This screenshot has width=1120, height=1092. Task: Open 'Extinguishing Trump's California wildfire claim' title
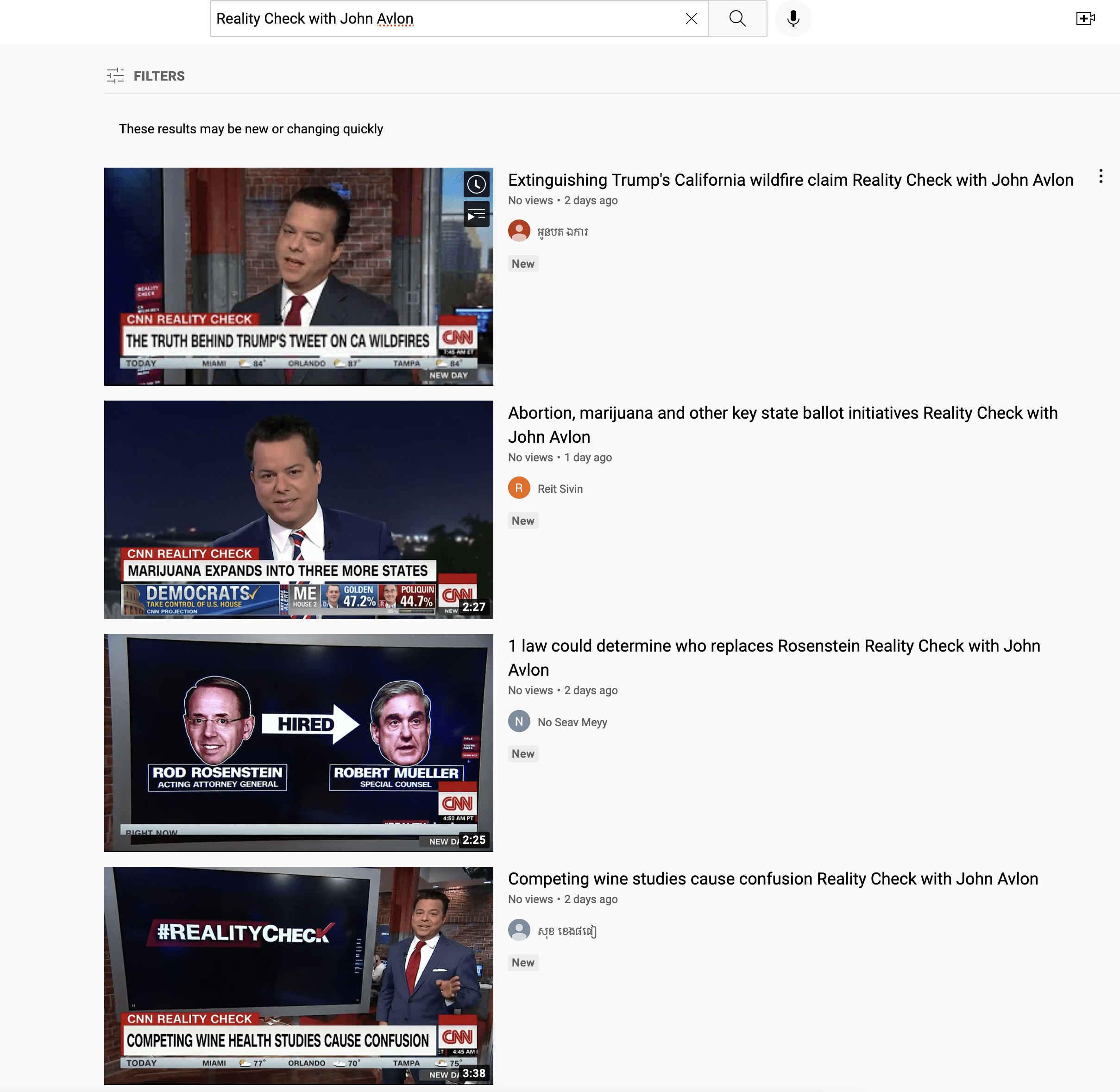(x=791, y=180)
